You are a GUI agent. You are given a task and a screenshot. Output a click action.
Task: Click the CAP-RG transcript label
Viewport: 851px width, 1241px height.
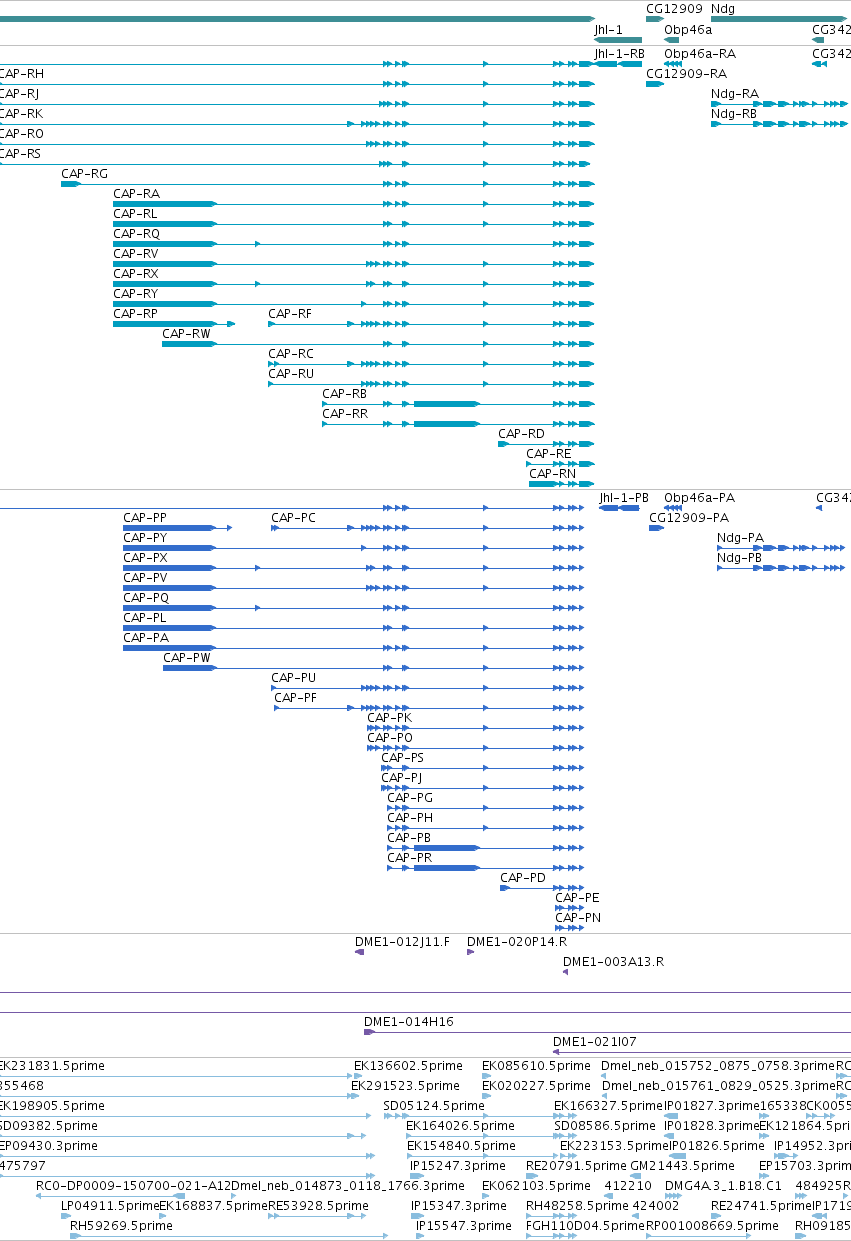[x=84, y=174]
